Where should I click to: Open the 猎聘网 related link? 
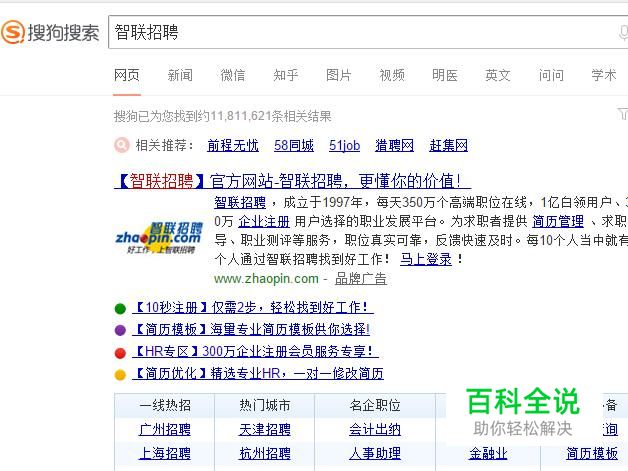[395, 145]
